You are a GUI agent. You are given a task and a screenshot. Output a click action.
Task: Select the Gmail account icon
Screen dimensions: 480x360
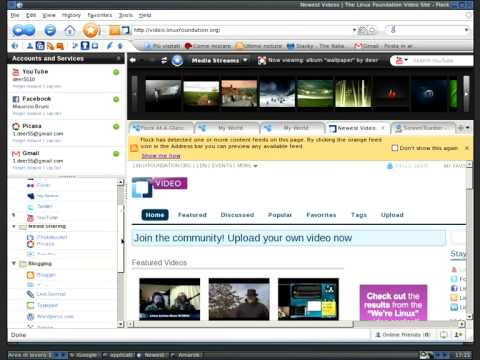16,153
